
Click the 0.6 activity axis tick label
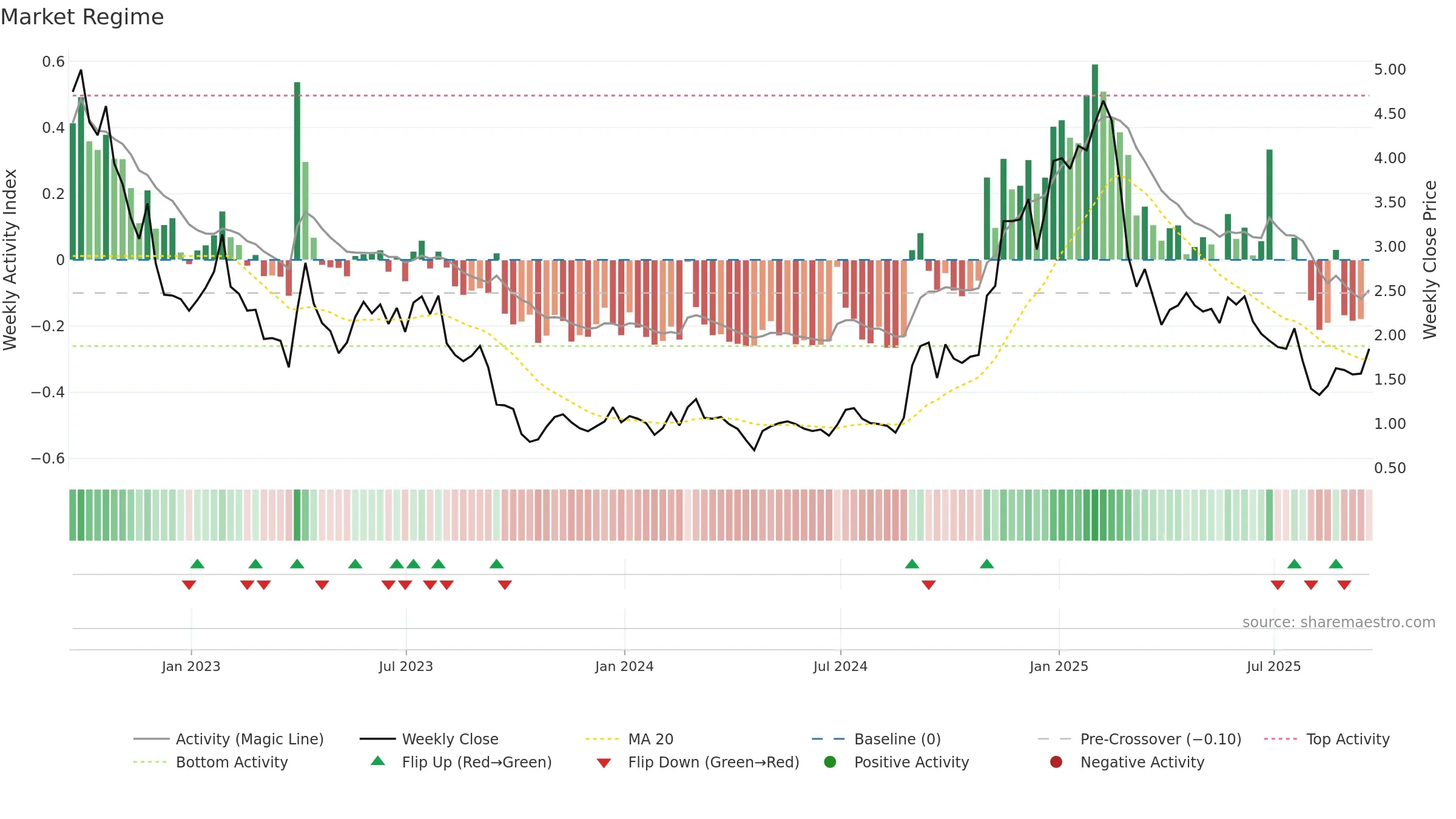[x=53, y=62]
